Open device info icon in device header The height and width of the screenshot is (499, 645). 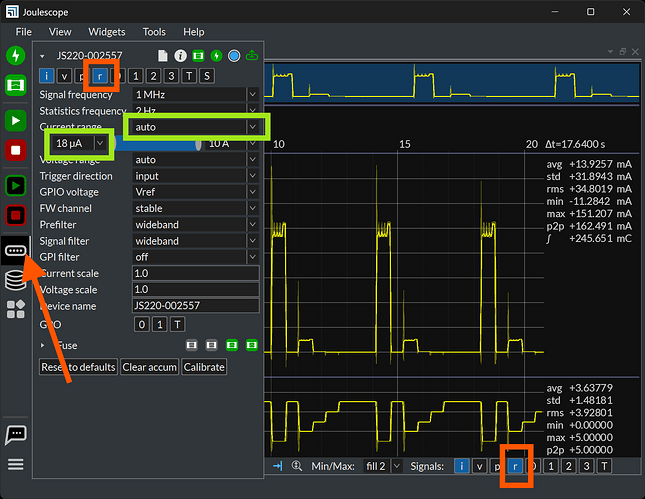(x=180, y=56)
